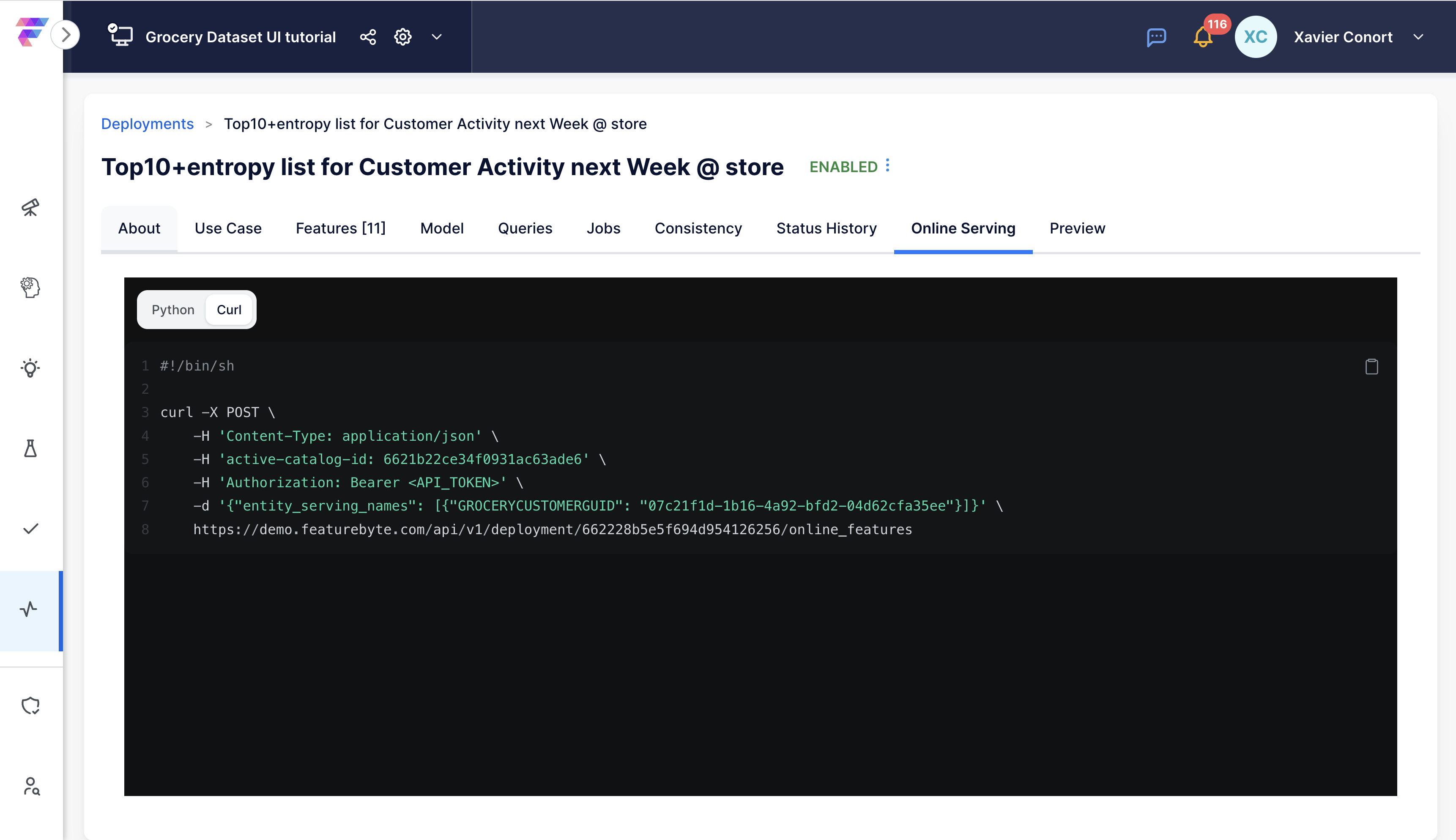Click the page heading title text
1456x840 pixels.
pos(442,167)
